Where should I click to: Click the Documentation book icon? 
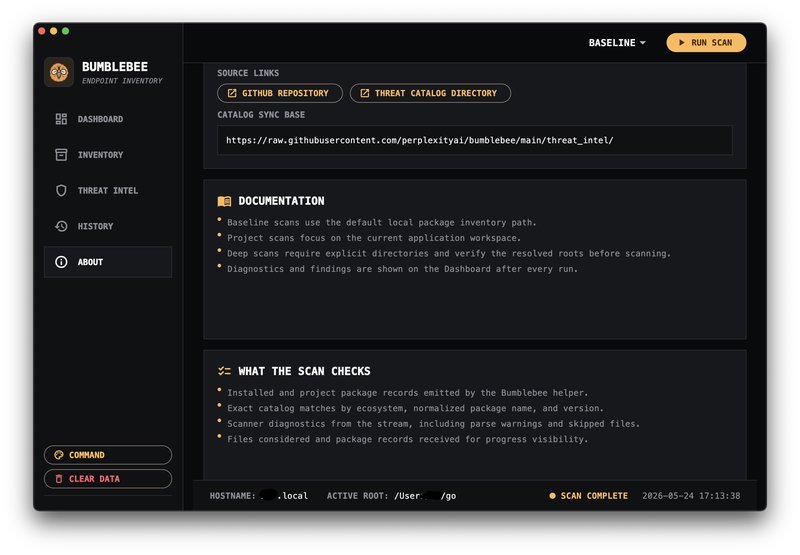point(224,201)
